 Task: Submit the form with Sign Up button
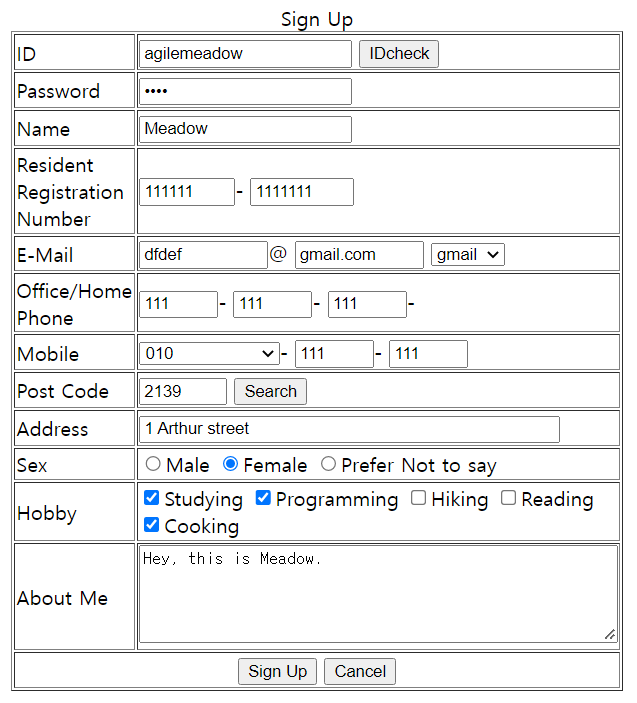277,671
